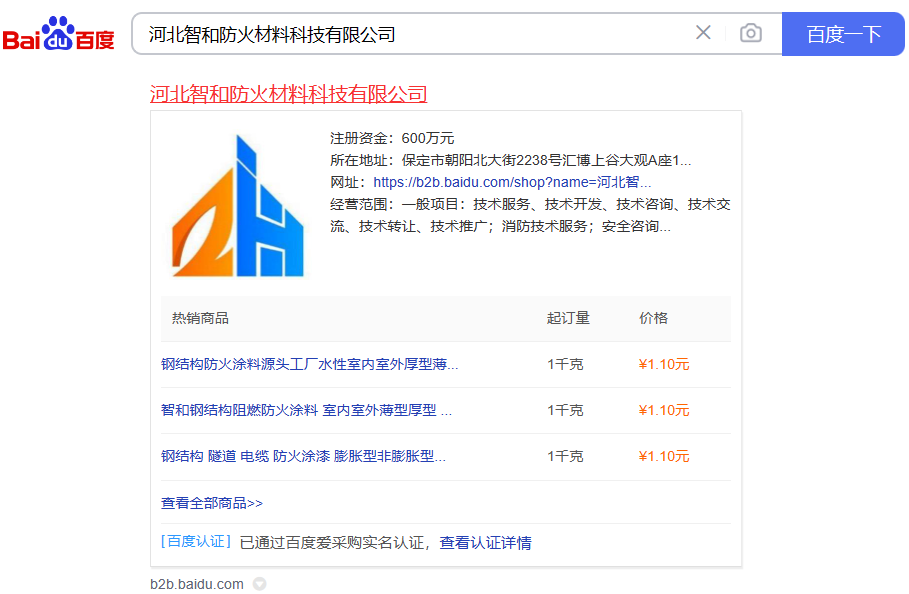Click the orange-blue company logo image
Viewport: 909px width, 594px height.
[238, 206]
